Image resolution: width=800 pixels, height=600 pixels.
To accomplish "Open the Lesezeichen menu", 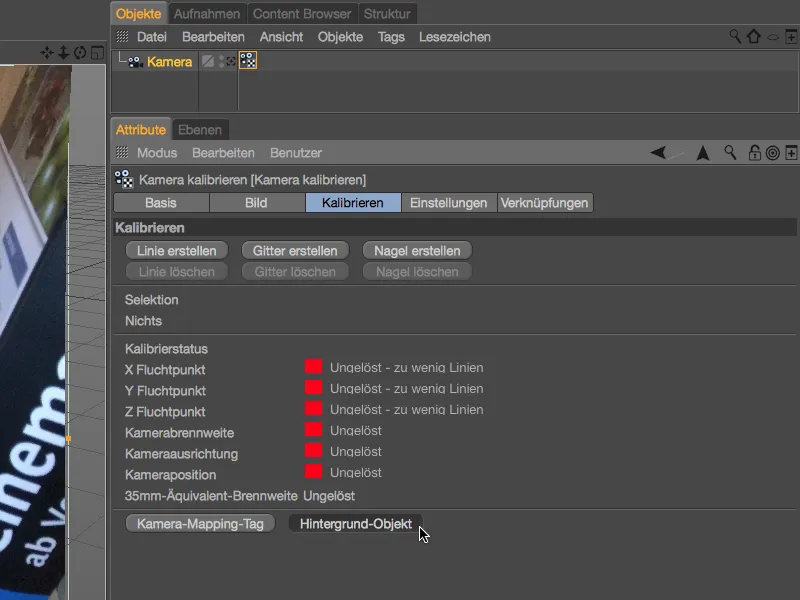I will (x=455, y=37).
